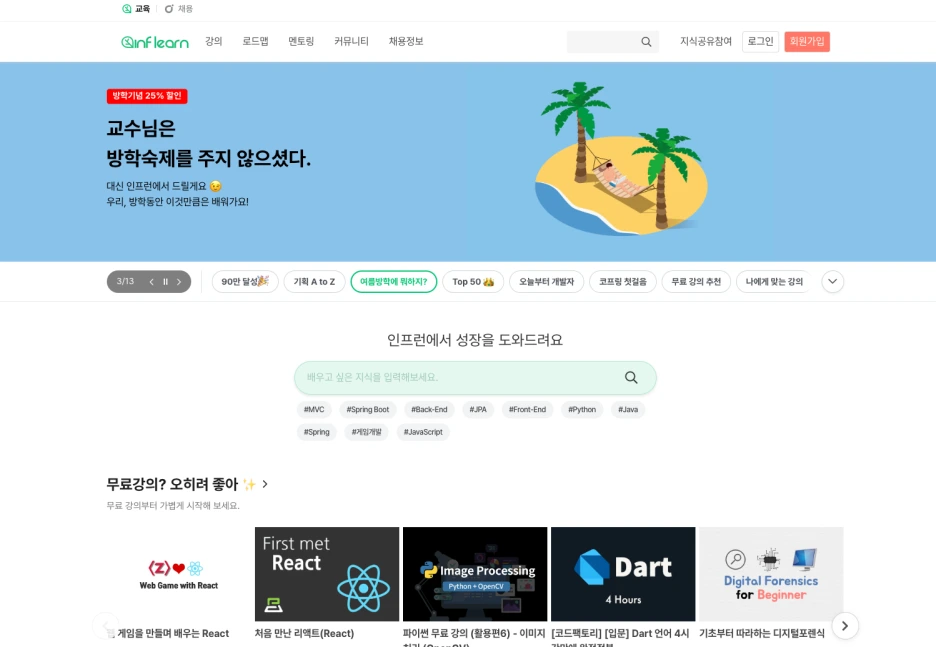Click the 로그인 button
This screenshot has height=647, width=936.
point(760,41)
